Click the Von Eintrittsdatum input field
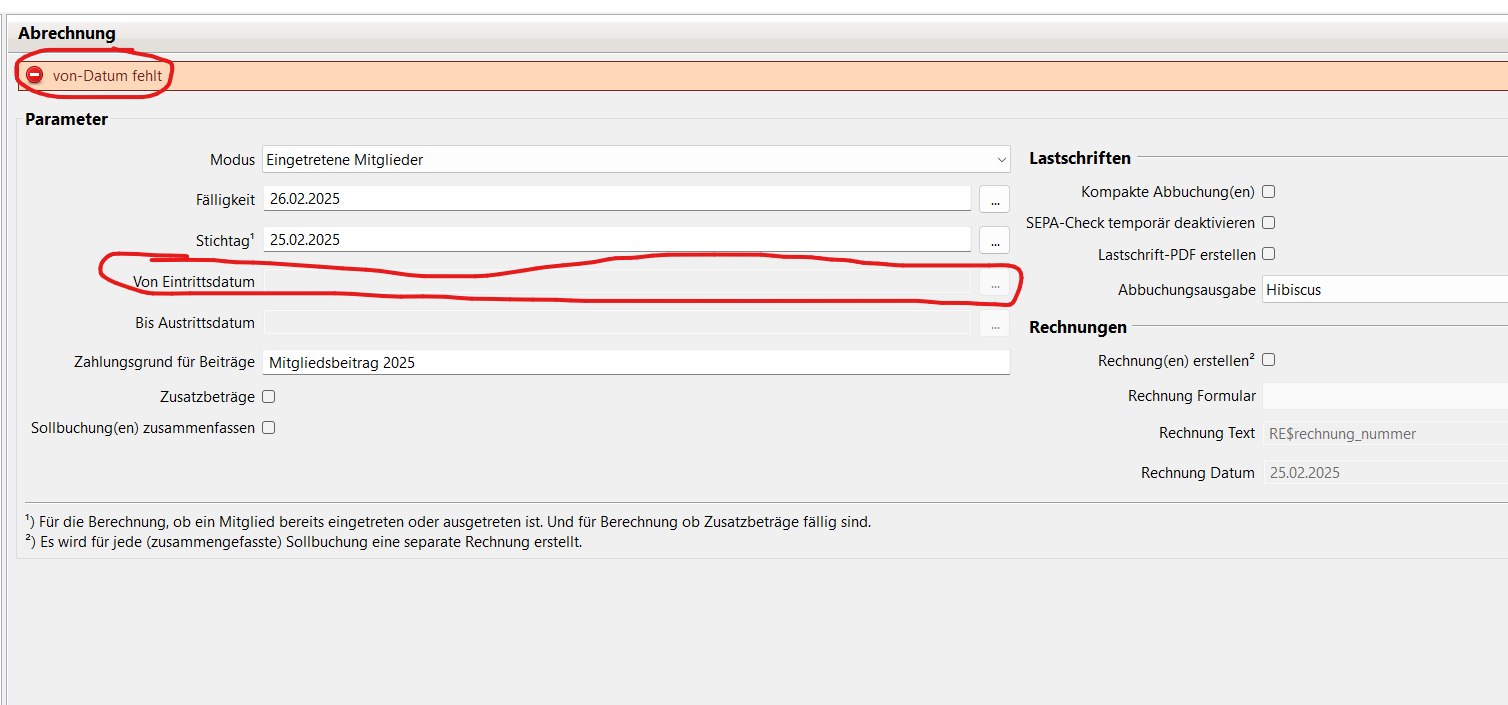Viewport: 1508px width, 705px height. coord(616,283)
